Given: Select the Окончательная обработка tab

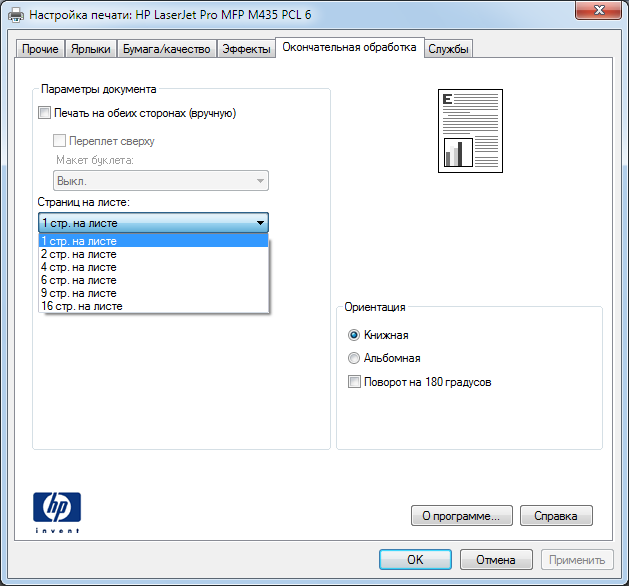Looking at the screenshot, I should tap(349, 47).
